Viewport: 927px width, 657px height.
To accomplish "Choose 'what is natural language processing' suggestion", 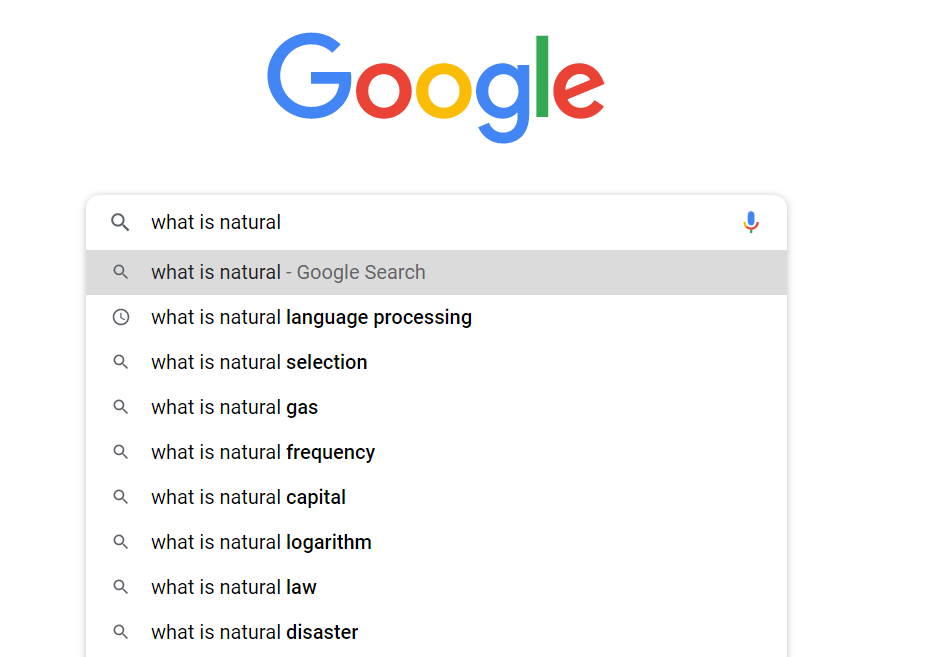I will (x=436, y=317).
